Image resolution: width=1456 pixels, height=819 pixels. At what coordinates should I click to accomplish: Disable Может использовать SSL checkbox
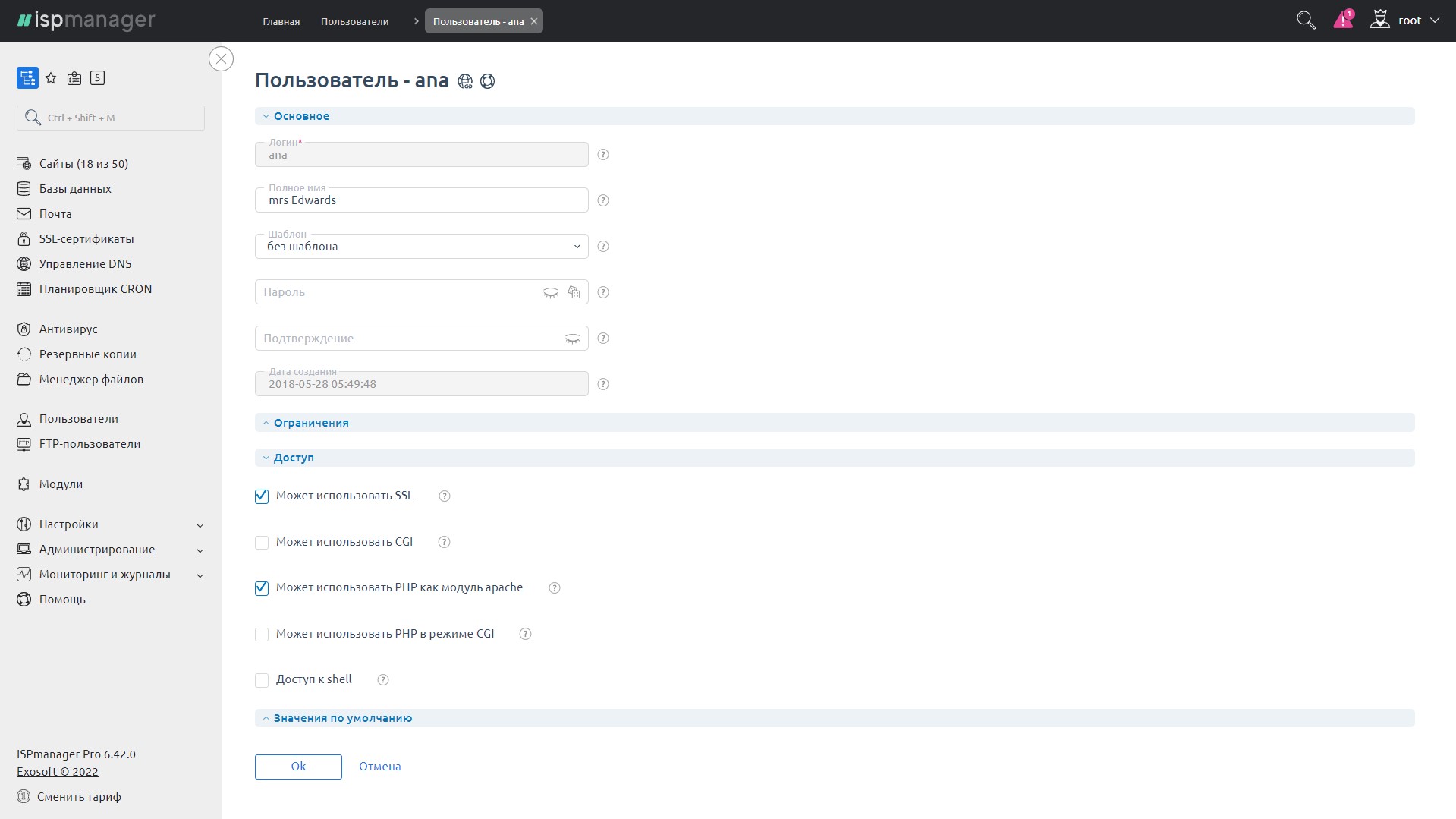262,496
